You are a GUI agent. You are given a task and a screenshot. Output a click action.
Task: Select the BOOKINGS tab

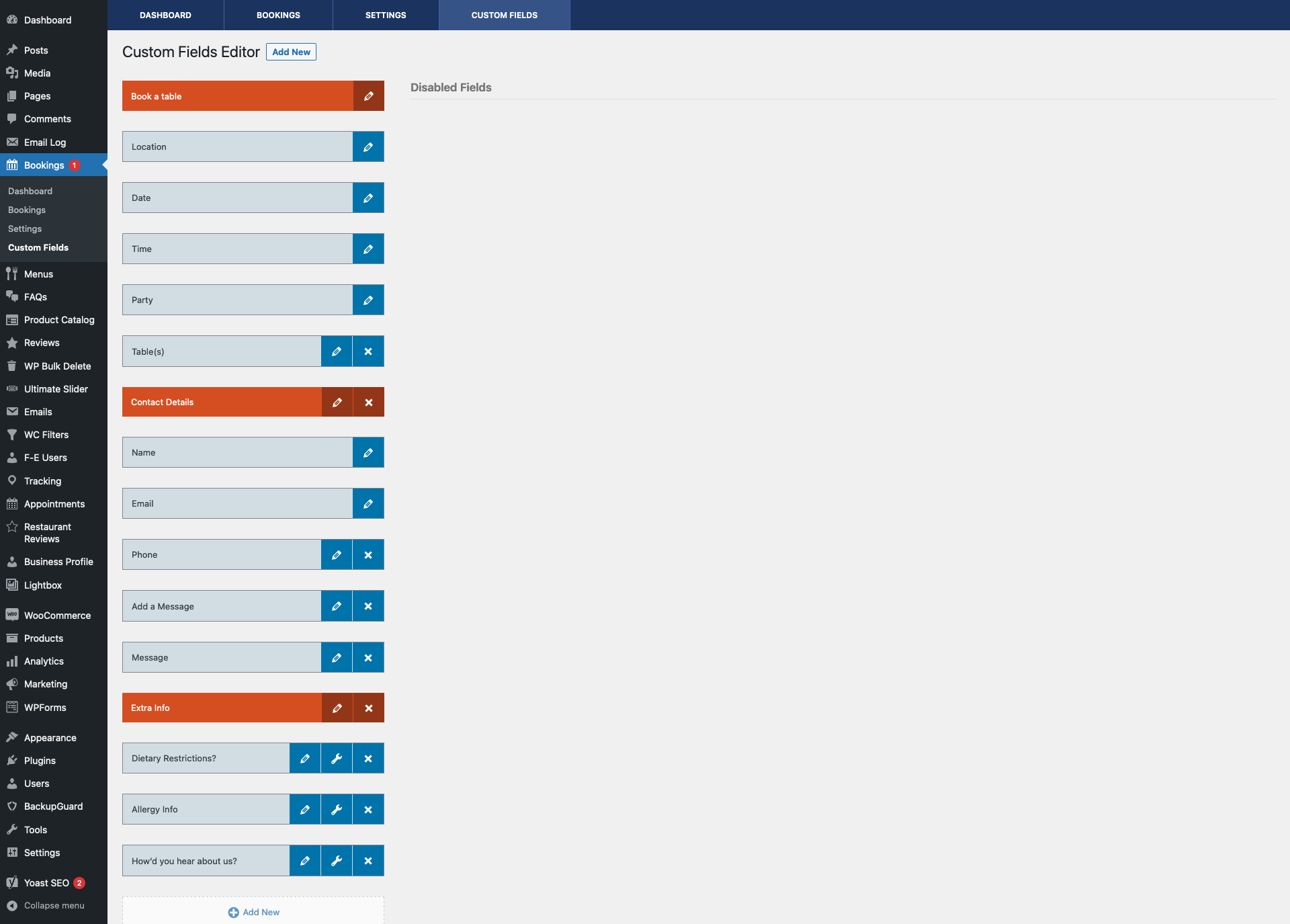[x=277, y=14]
